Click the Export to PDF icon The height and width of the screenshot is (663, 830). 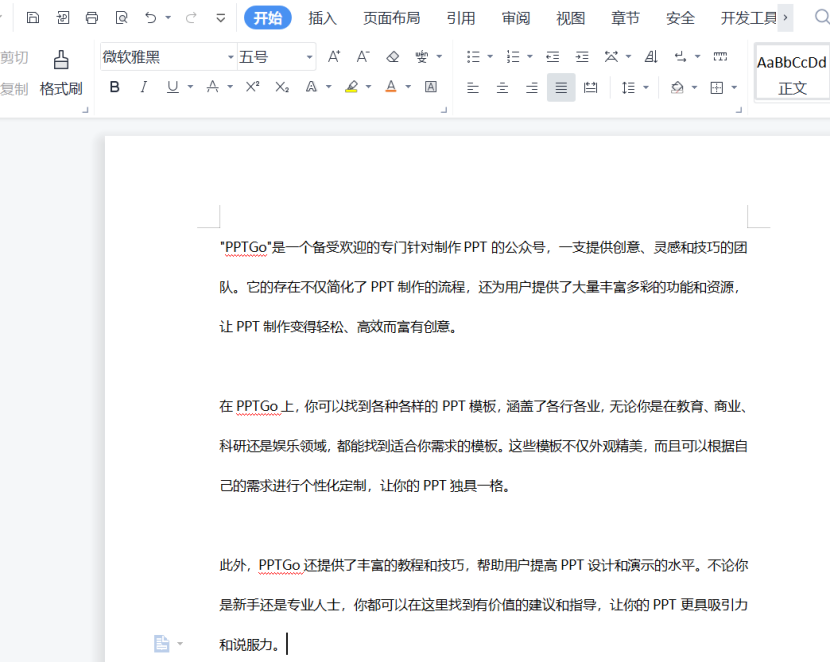pyautogui.click(x=62, y=18)
